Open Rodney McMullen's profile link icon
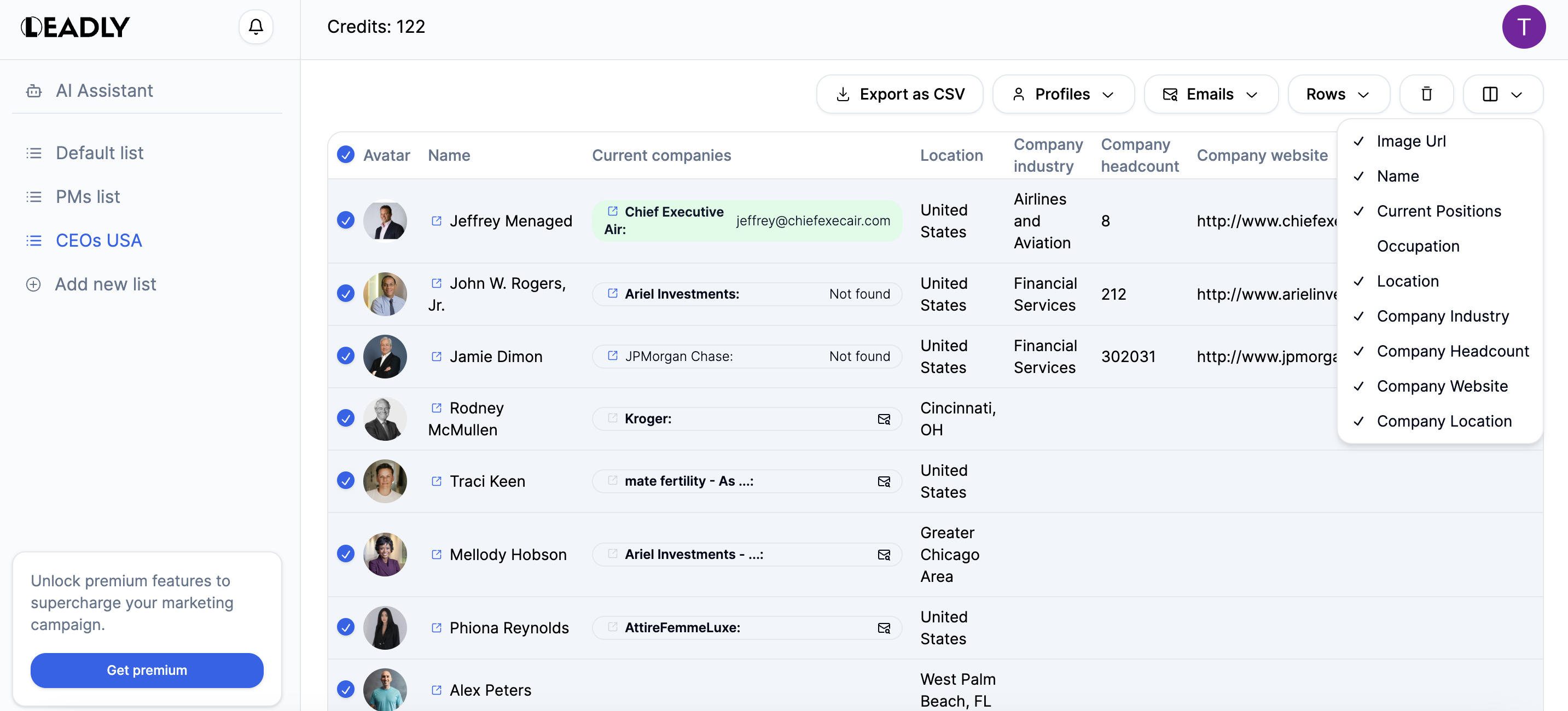Viewport: 1568px width, 711px height. coord(437,407)
